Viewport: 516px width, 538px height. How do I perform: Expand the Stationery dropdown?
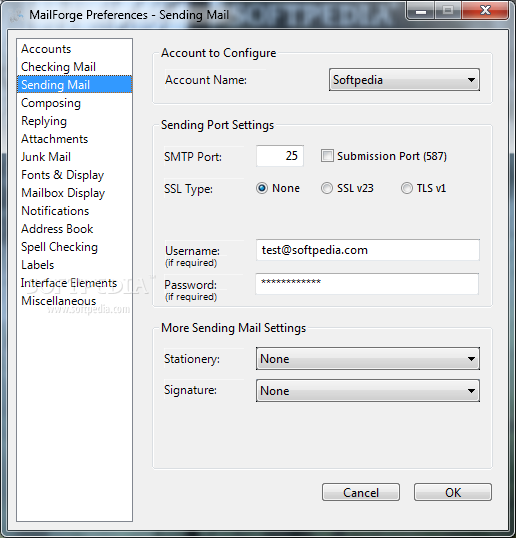(x=368, y=359)
